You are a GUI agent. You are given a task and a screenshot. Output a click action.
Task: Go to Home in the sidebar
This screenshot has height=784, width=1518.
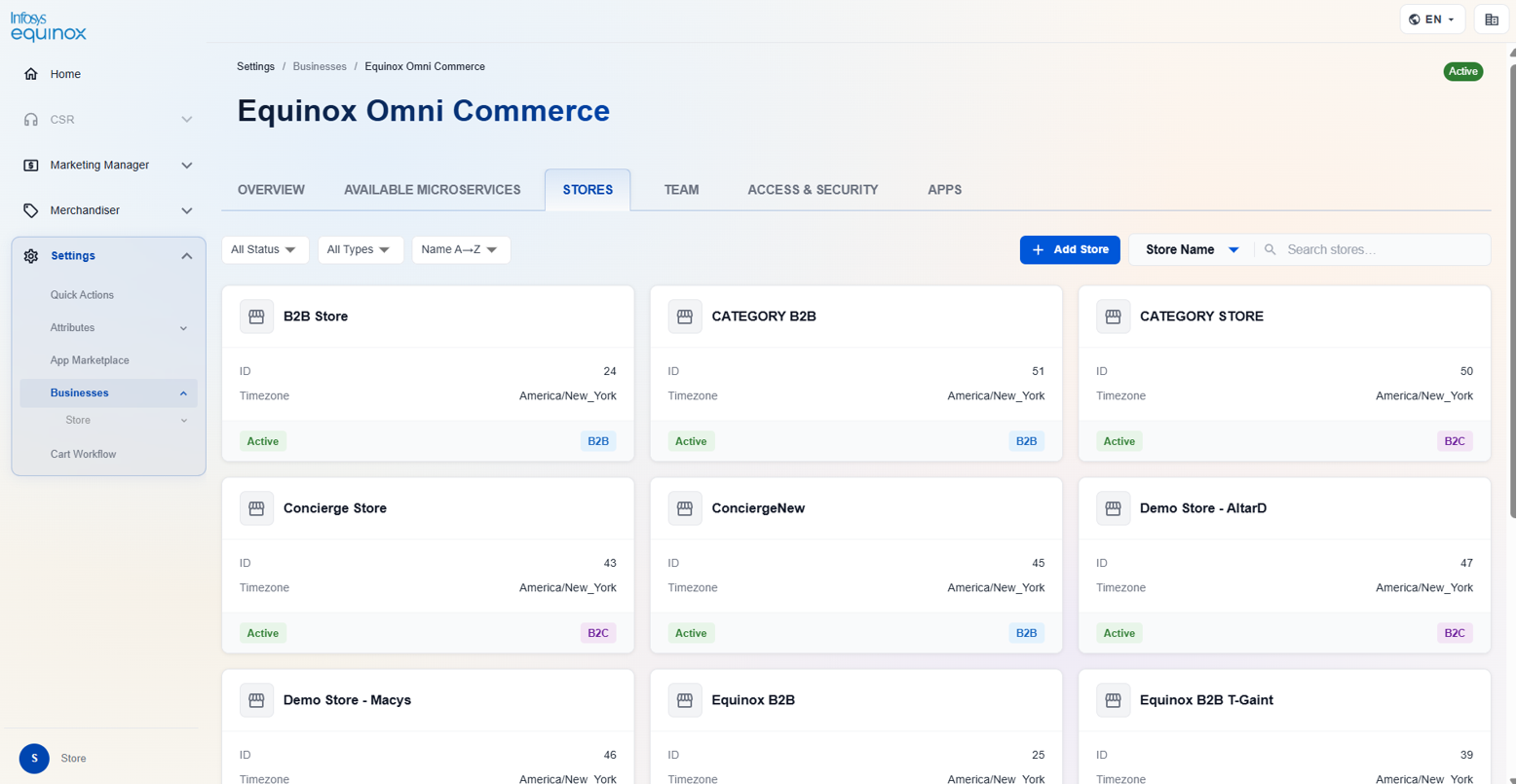click(65, 74)
